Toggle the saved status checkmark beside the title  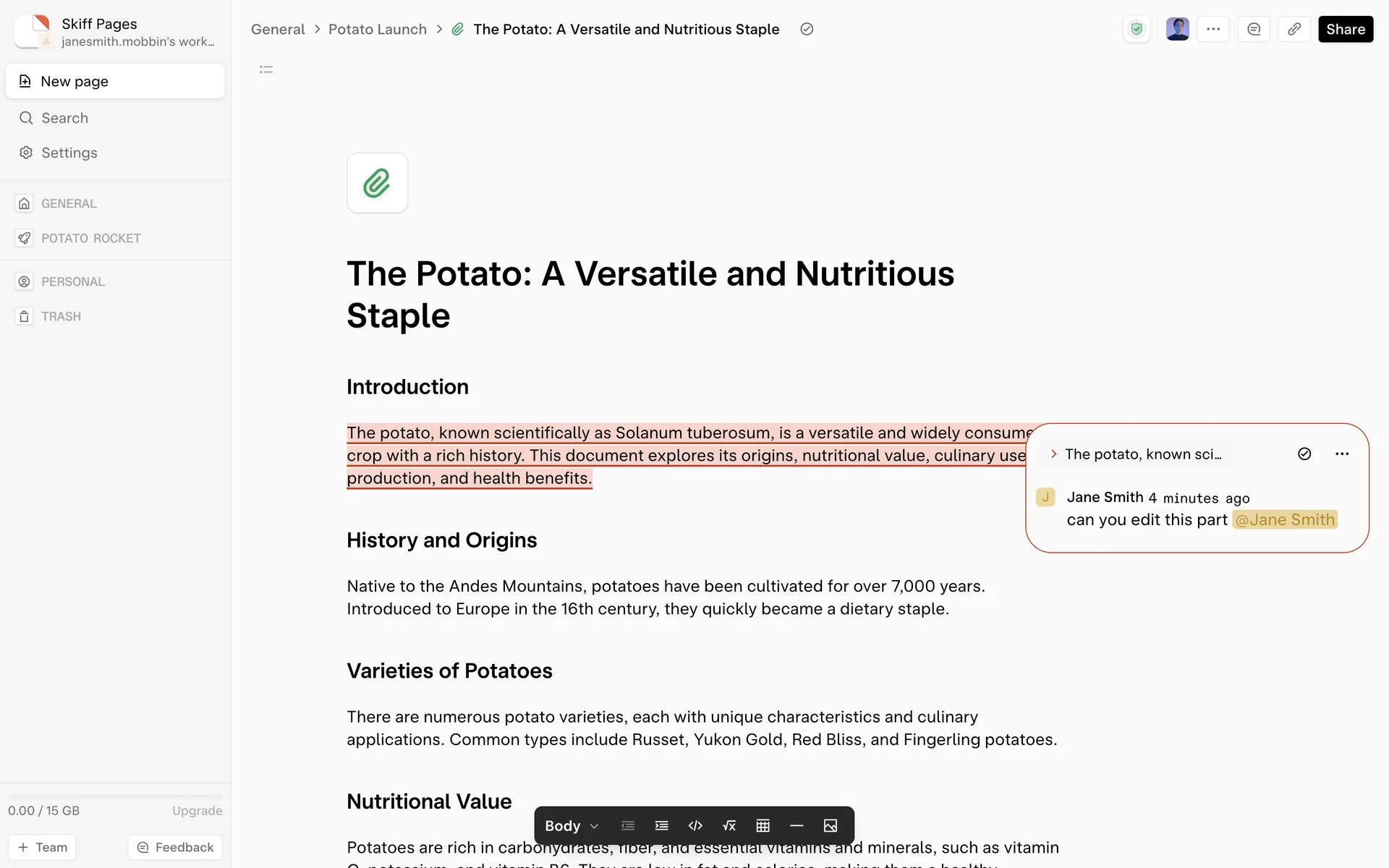[807, 29]
